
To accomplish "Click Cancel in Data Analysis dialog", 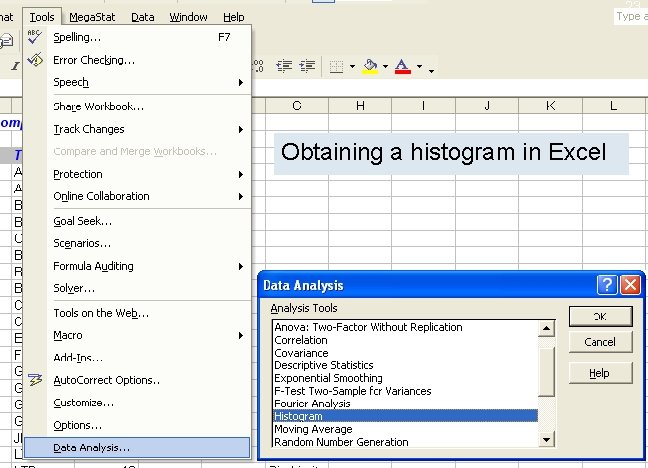I will click(x=600, y=342).
